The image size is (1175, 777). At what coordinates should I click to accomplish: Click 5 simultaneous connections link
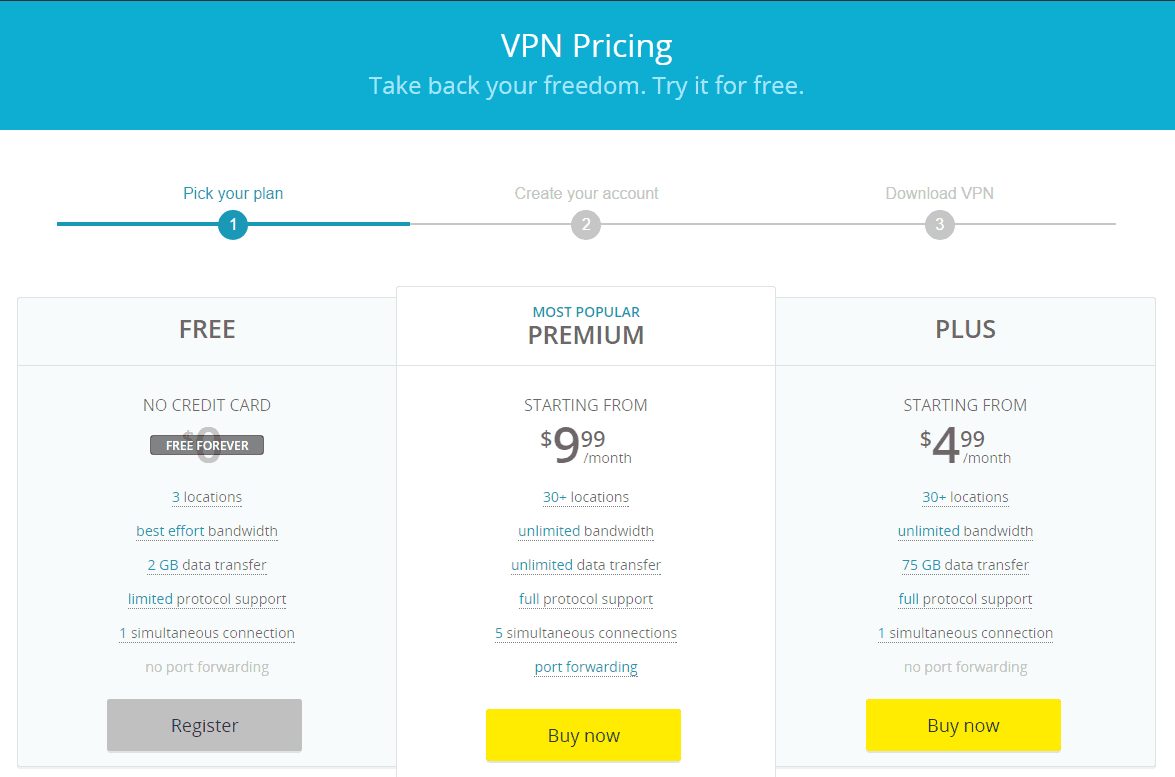(586, 633)
